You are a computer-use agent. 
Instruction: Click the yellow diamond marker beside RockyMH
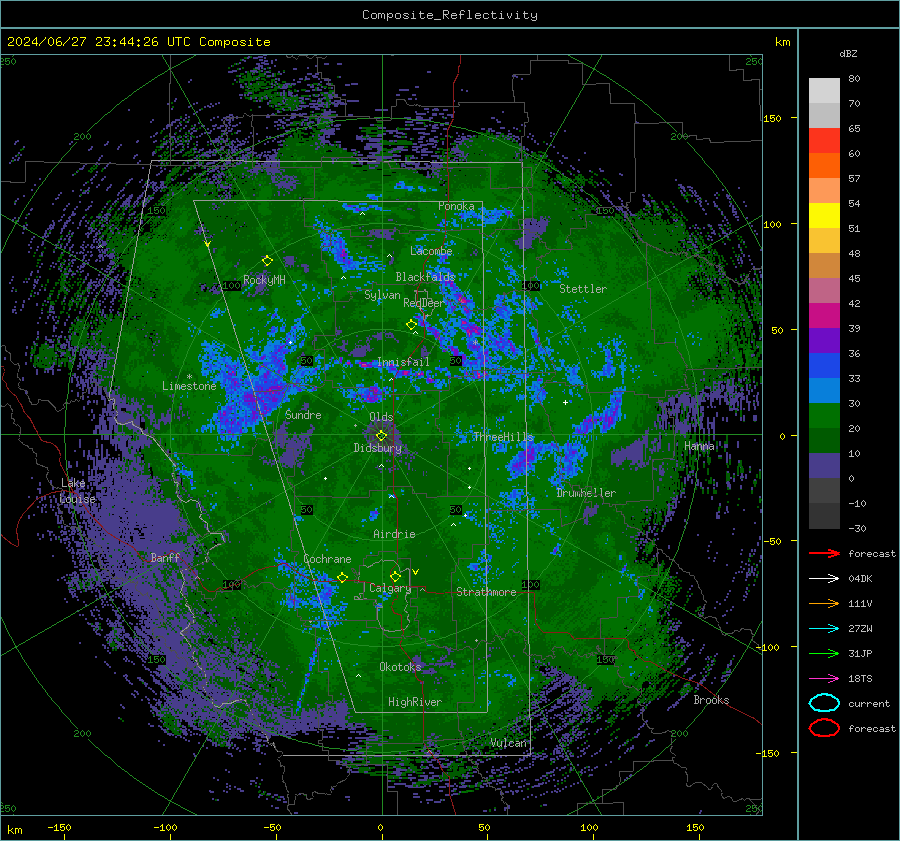267,261
